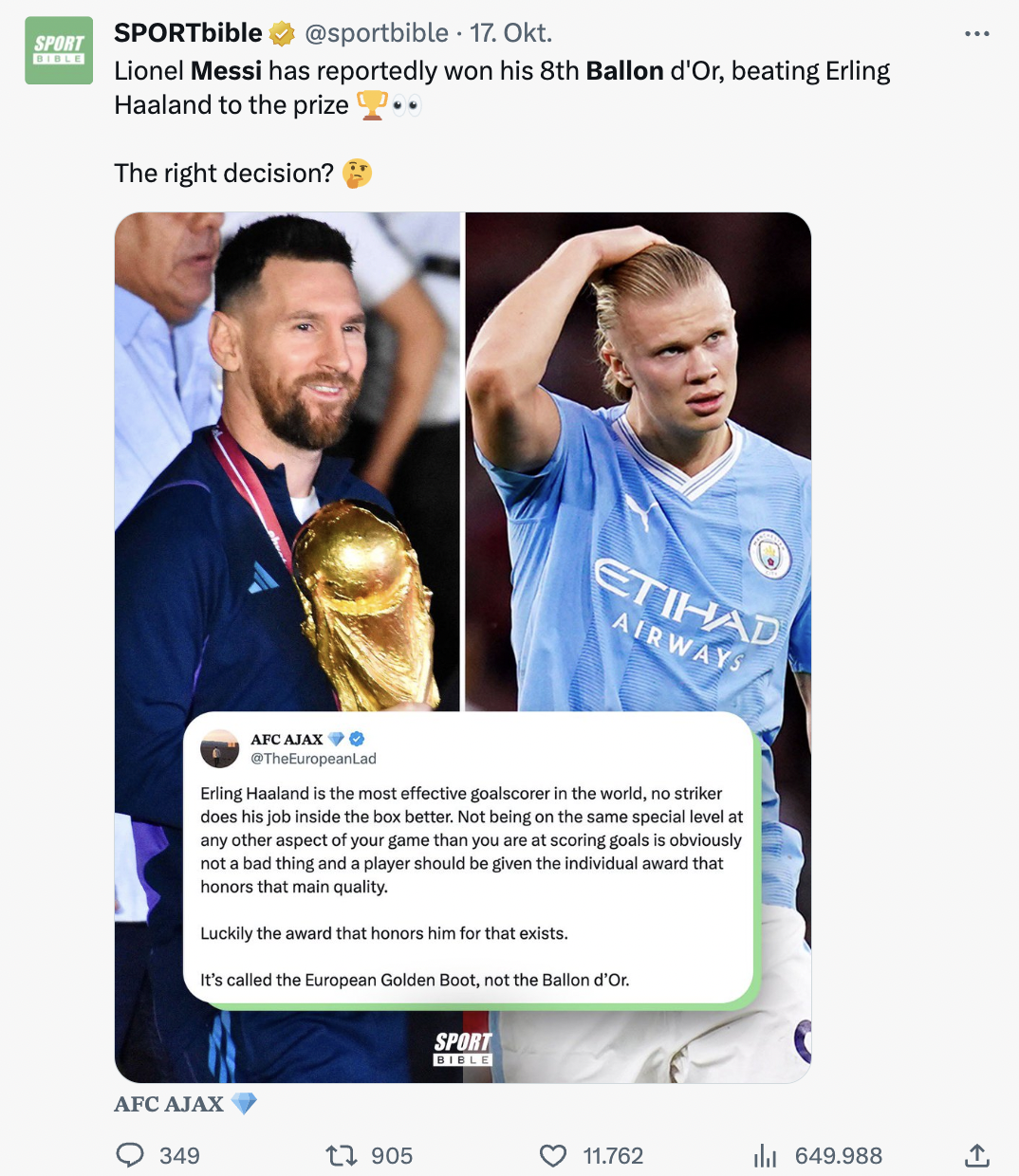Open the Messi World Cup trophy photo

pyautogui.click(x=287, y=461)
